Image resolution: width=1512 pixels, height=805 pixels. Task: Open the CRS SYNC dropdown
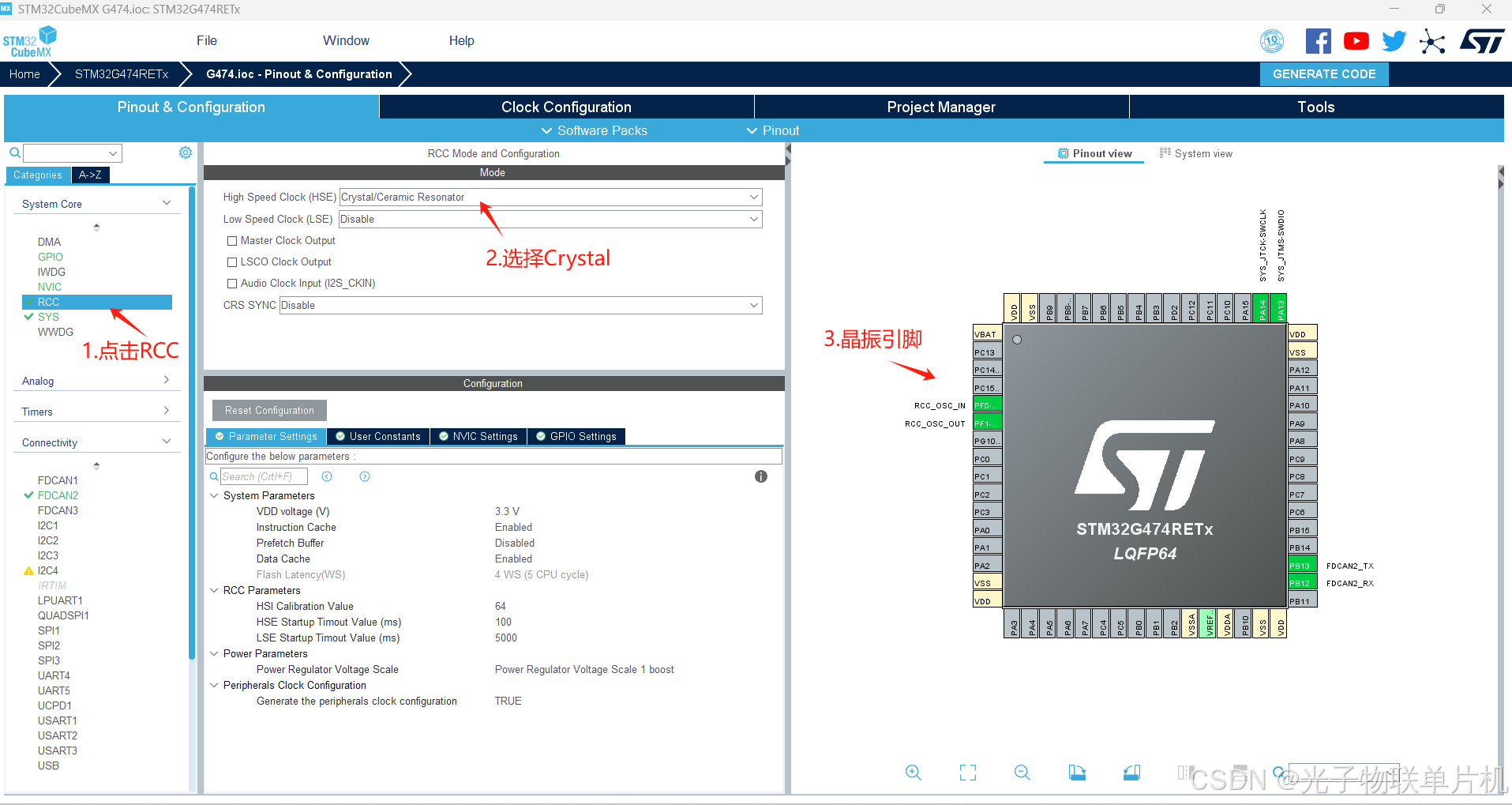521,305
